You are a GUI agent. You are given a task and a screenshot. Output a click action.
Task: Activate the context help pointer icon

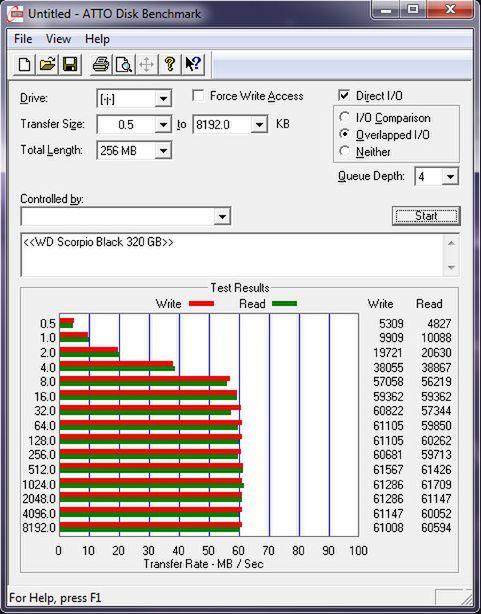tap(193, 64)
